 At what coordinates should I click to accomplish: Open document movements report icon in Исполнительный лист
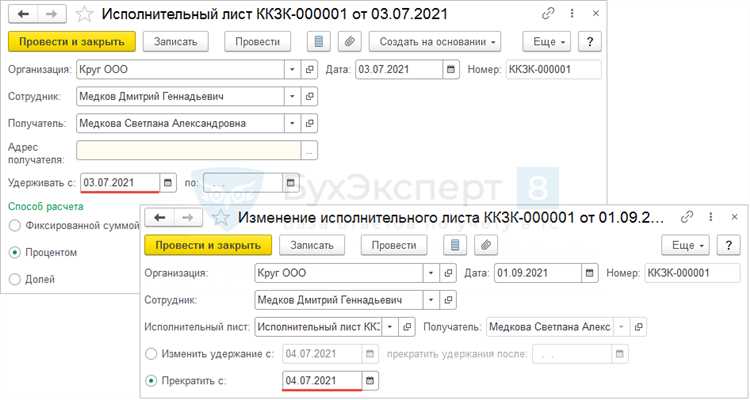(x=319, y=42)
